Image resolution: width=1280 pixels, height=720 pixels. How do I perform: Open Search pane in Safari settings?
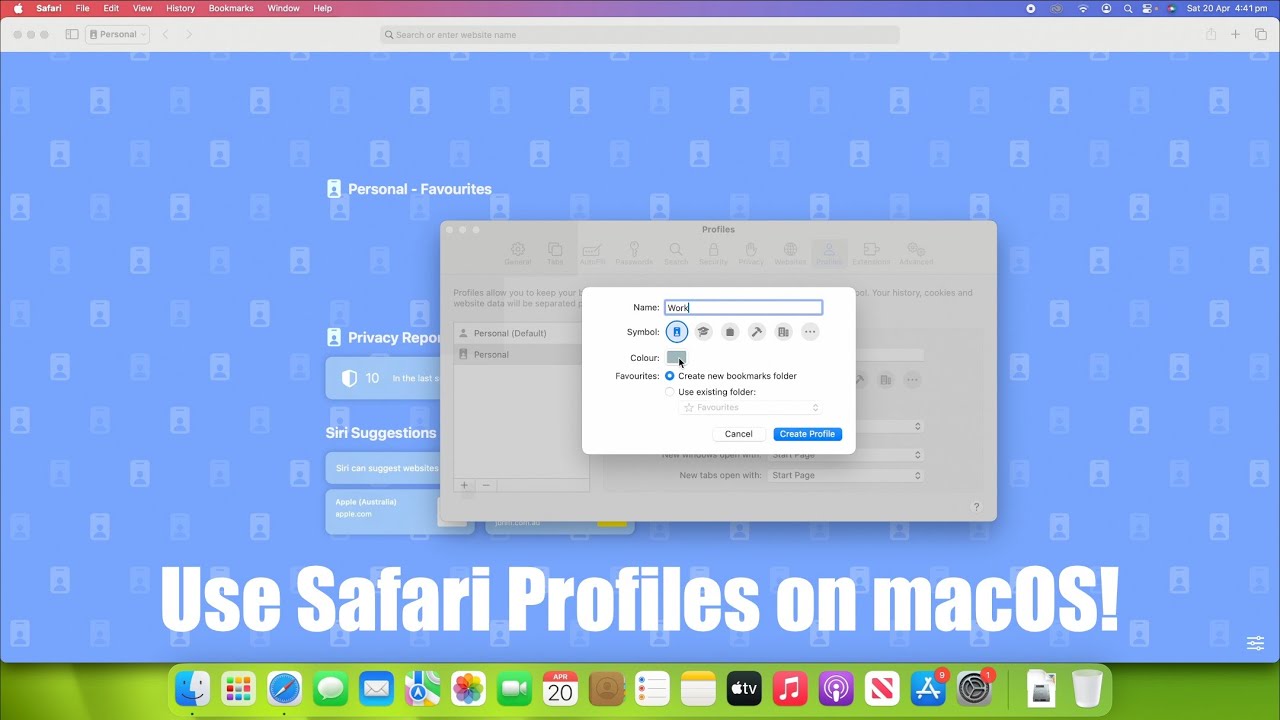tap(676, 254)
